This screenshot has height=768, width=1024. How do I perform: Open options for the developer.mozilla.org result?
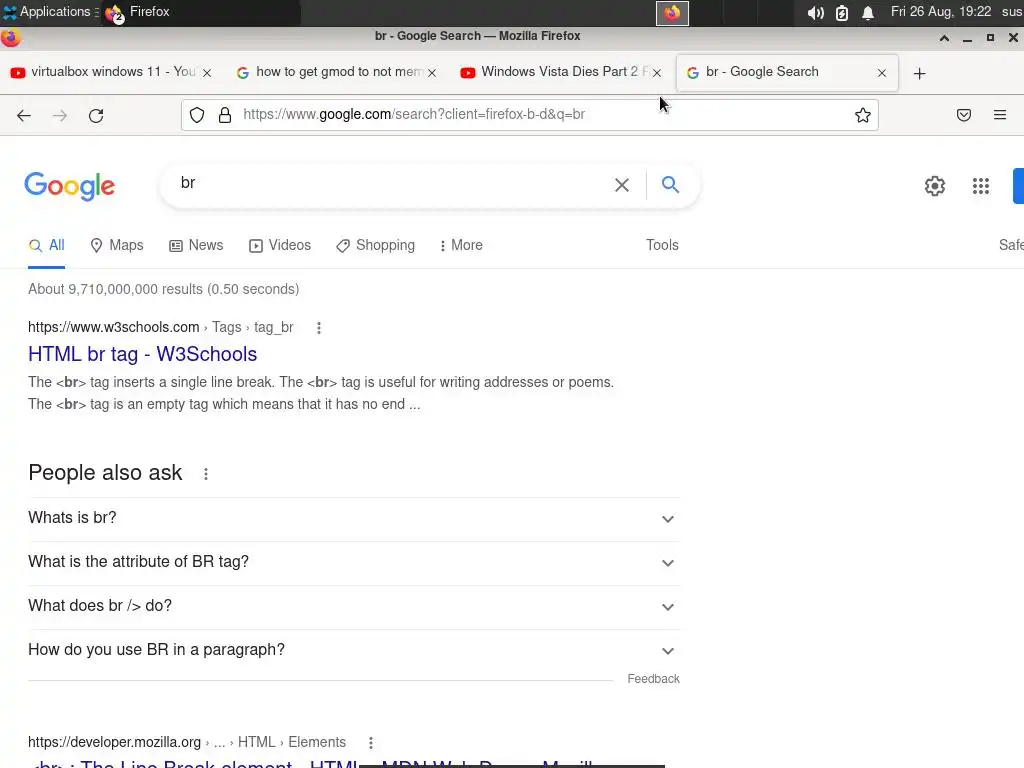click(x=370, y=743)
